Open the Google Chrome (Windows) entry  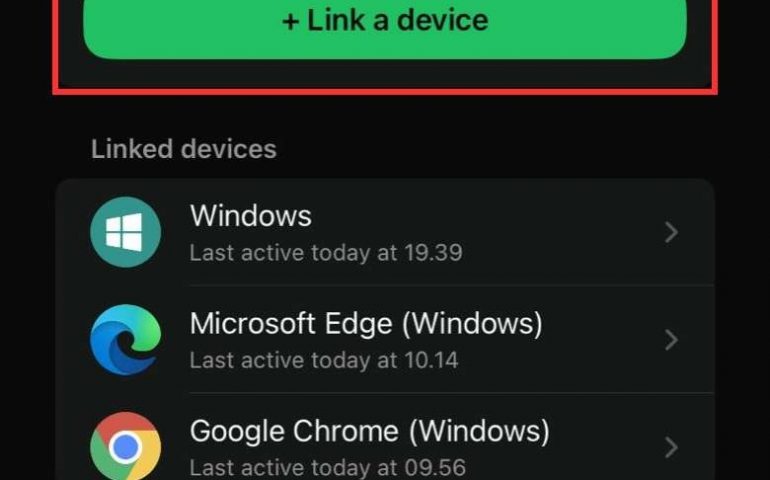click(x=385, y=437)
